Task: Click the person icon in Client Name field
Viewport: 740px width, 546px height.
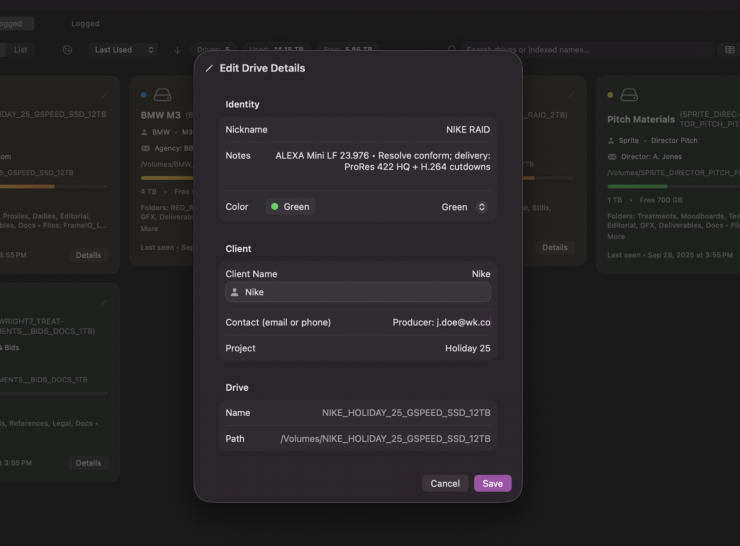Action: [235, 292]
